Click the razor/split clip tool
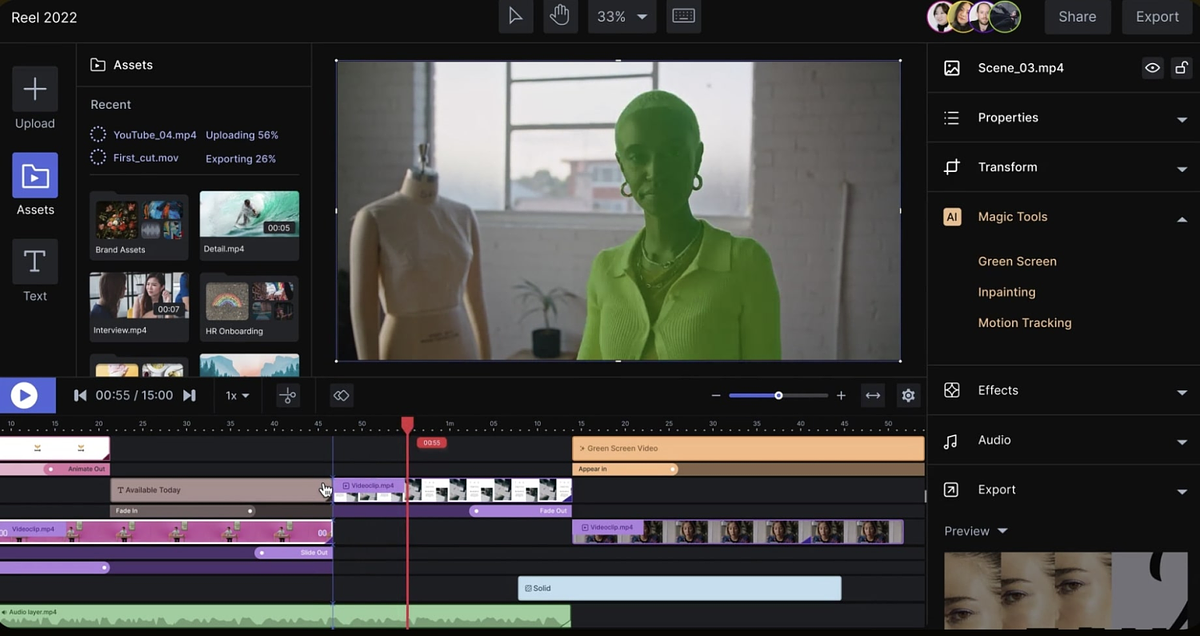The image size is (1200, 636). click(x=287, y=395)
